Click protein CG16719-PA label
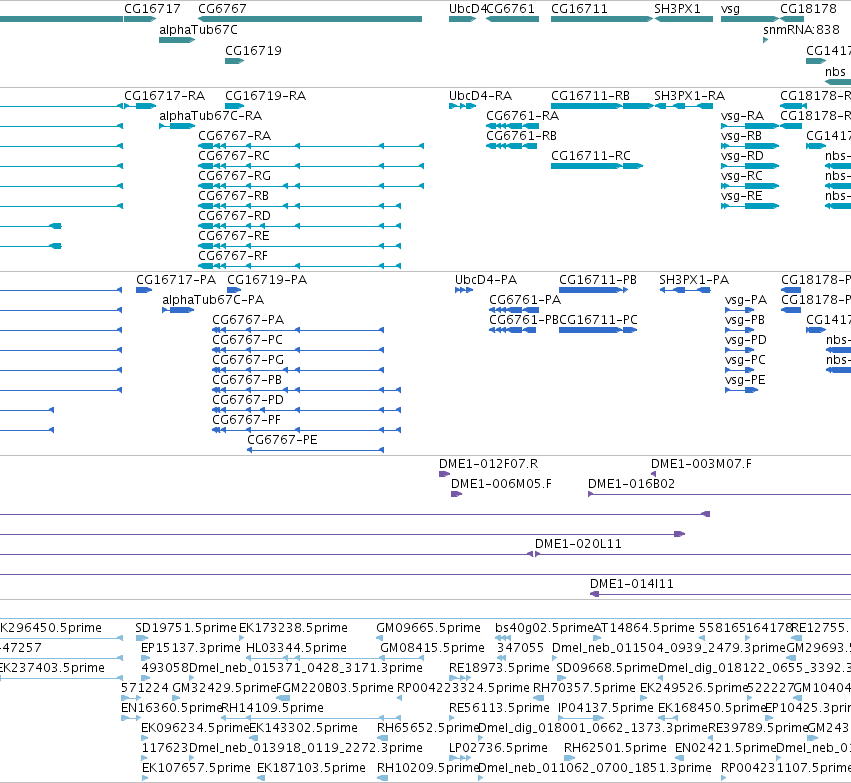This screenshot has height=783, width=851. tap(267, 280)
